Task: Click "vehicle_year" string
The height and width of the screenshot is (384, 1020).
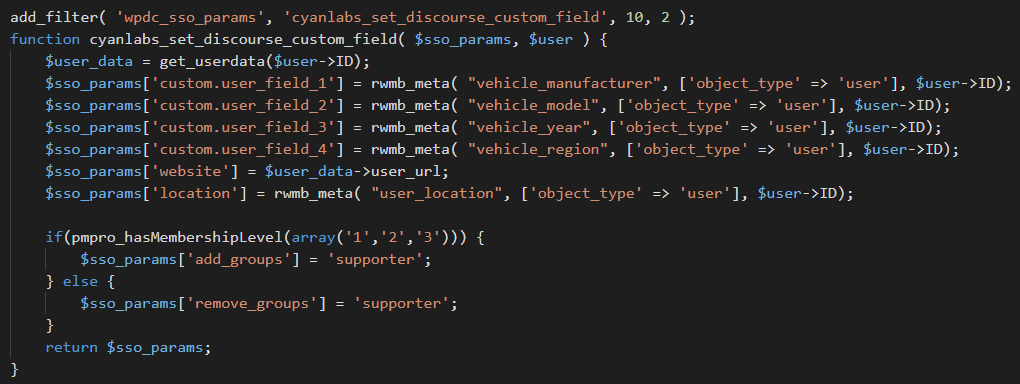Action: click(x=530, y=128)
